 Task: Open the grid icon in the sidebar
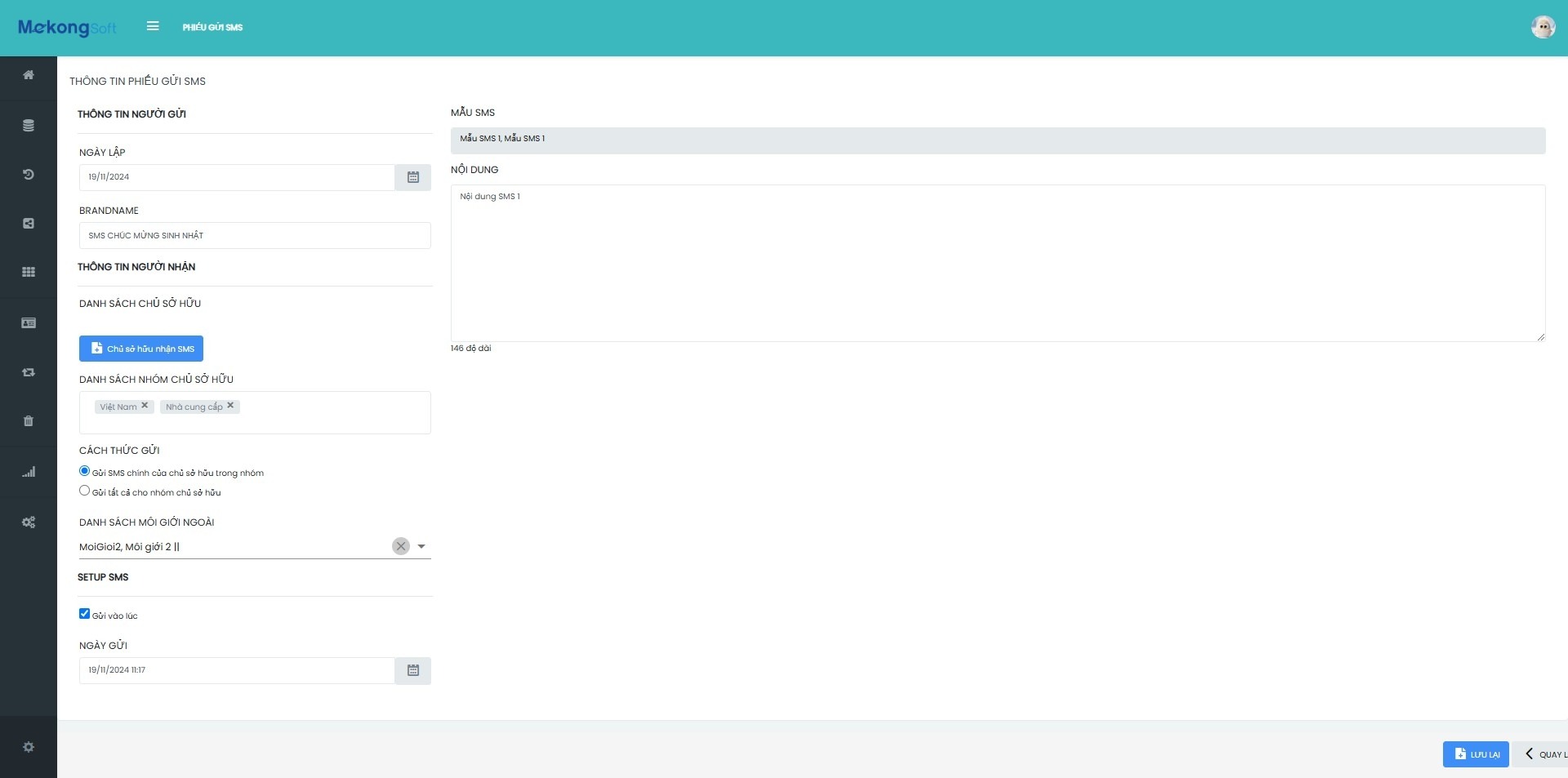[x=29, y=272]
